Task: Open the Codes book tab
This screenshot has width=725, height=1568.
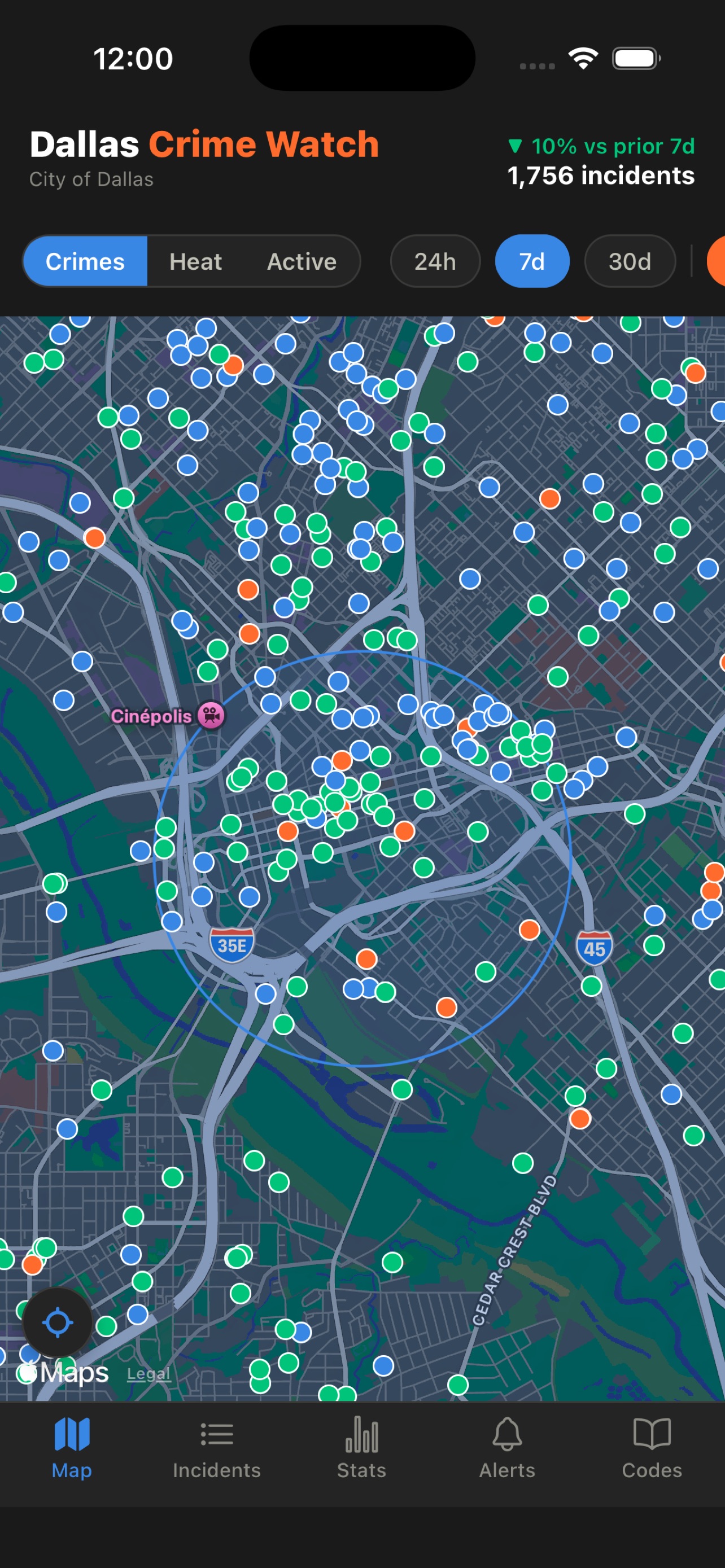Action: pyautogui.click(x=652, y=1448)
